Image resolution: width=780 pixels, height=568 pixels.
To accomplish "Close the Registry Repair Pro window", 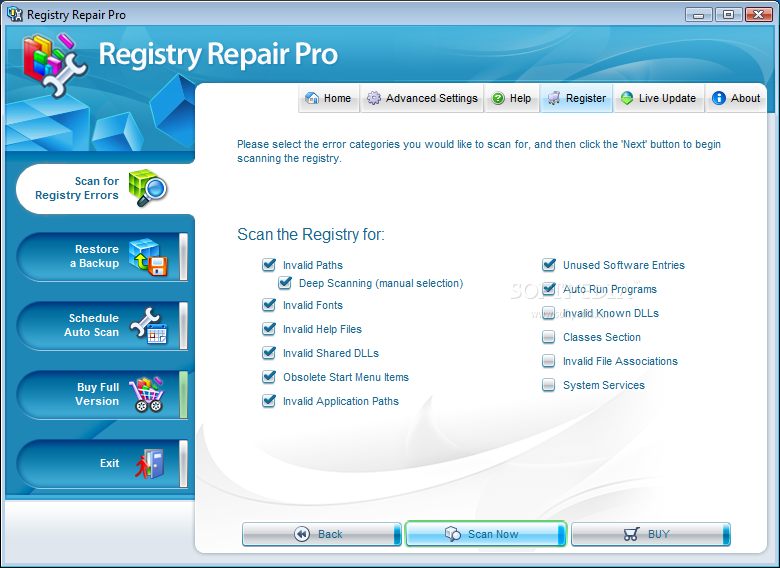I will pyautogui.click(x=758, y=14).
